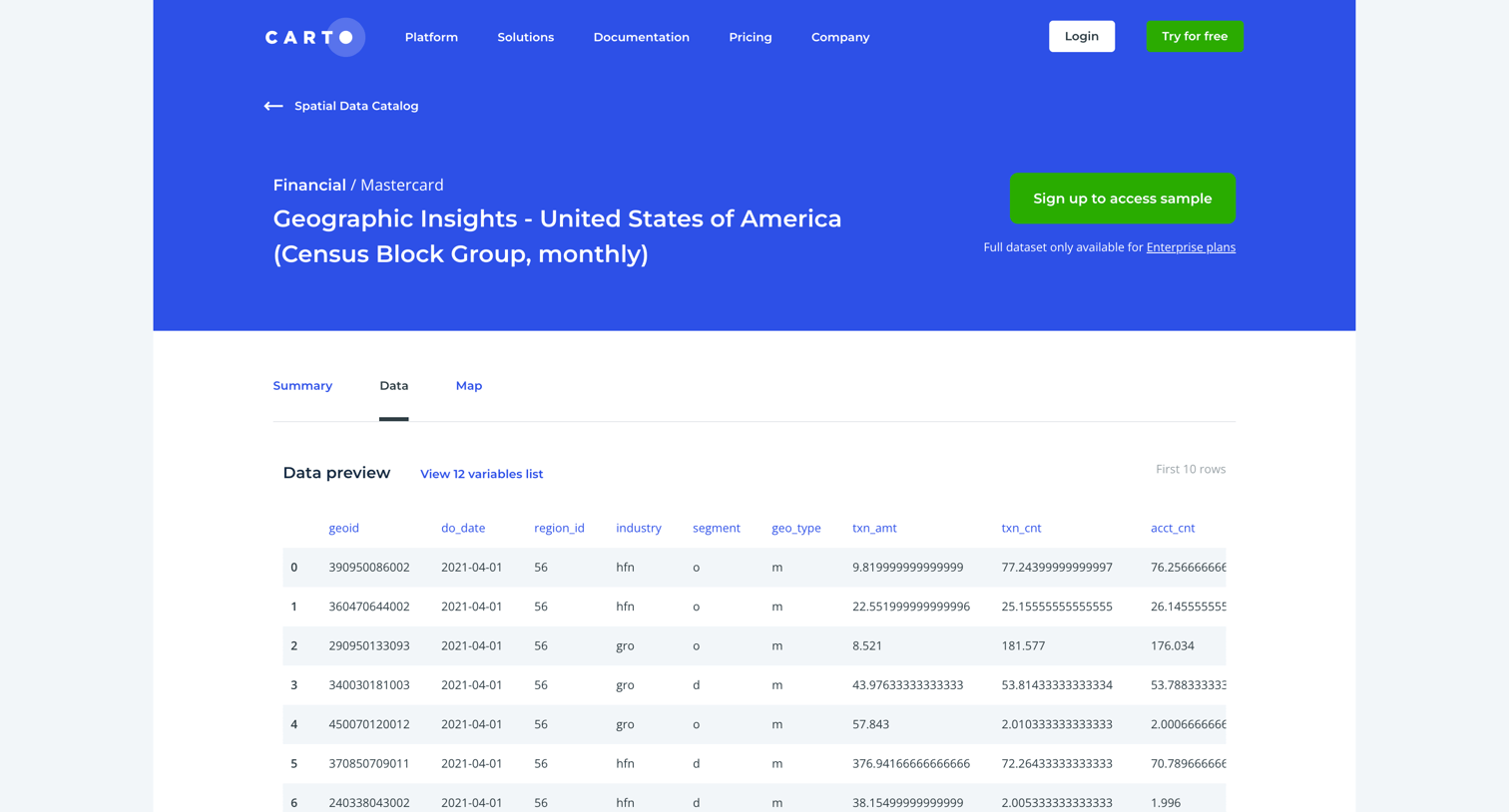Click txn_cnt value 181.577
Screen dimensions: 1509x812
coord(1023,646)
